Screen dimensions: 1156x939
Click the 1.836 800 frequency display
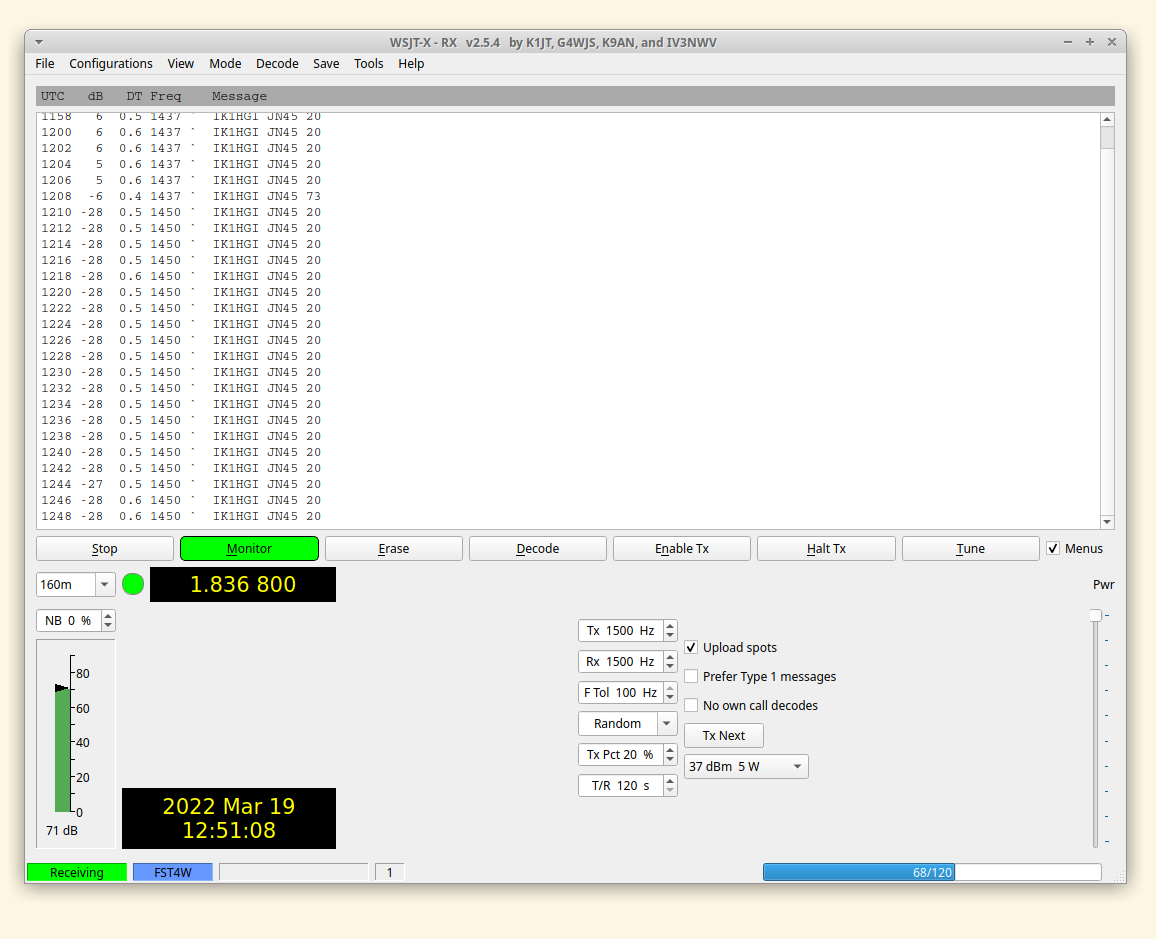pyautogui.click(x=243, y=584)
